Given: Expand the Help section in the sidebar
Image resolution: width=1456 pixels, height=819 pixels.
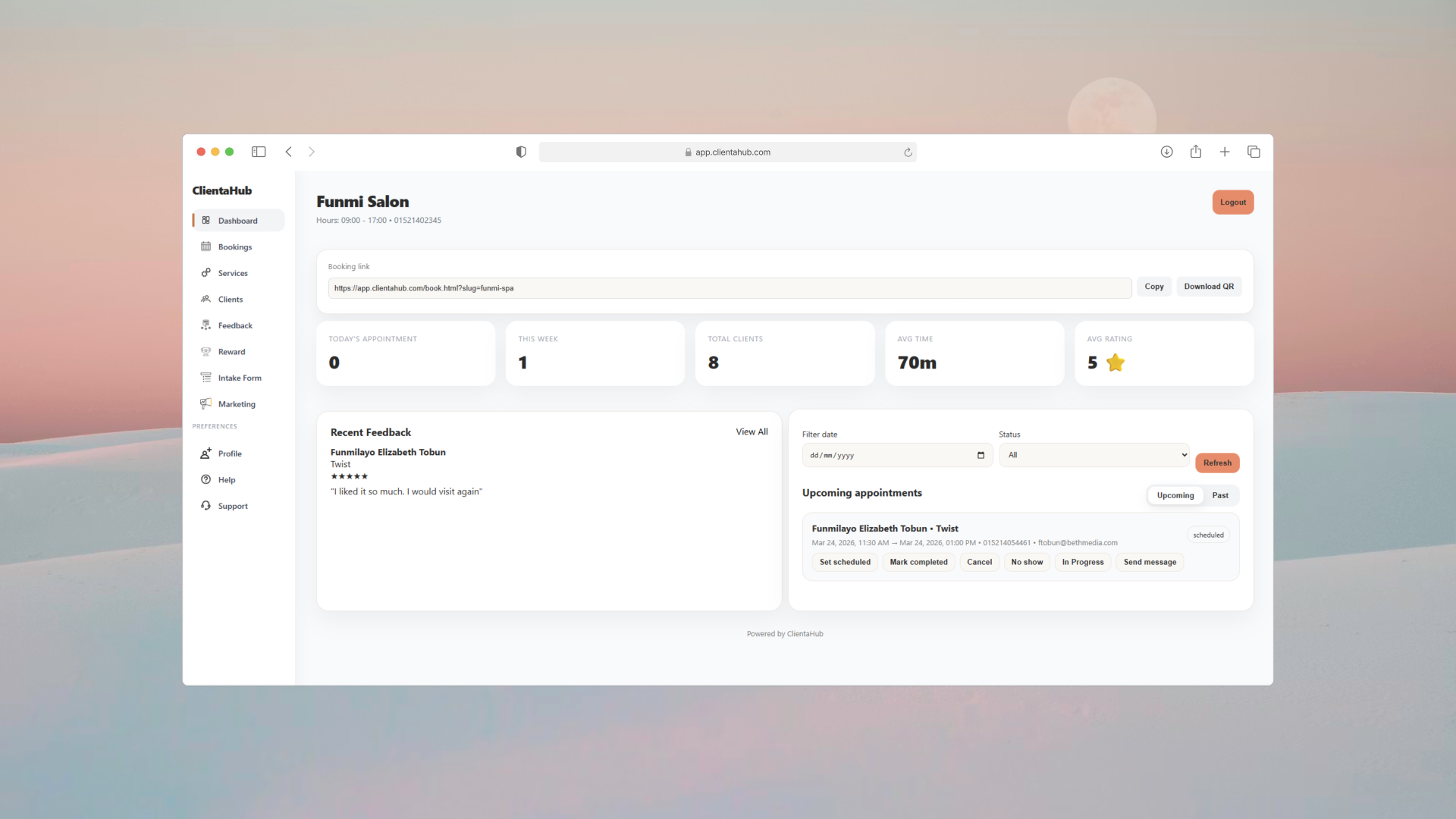Looking at the screenshot, I should point(206,479).
